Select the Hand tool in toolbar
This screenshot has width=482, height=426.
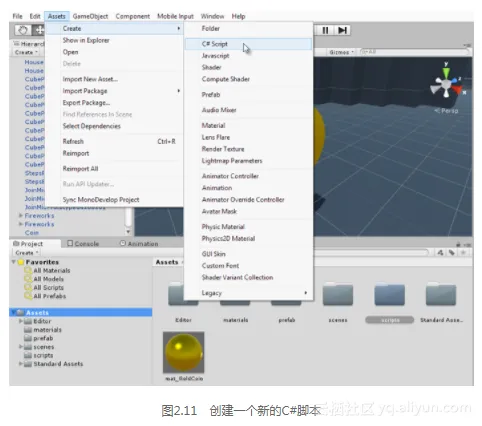click(x=23, y=30)
